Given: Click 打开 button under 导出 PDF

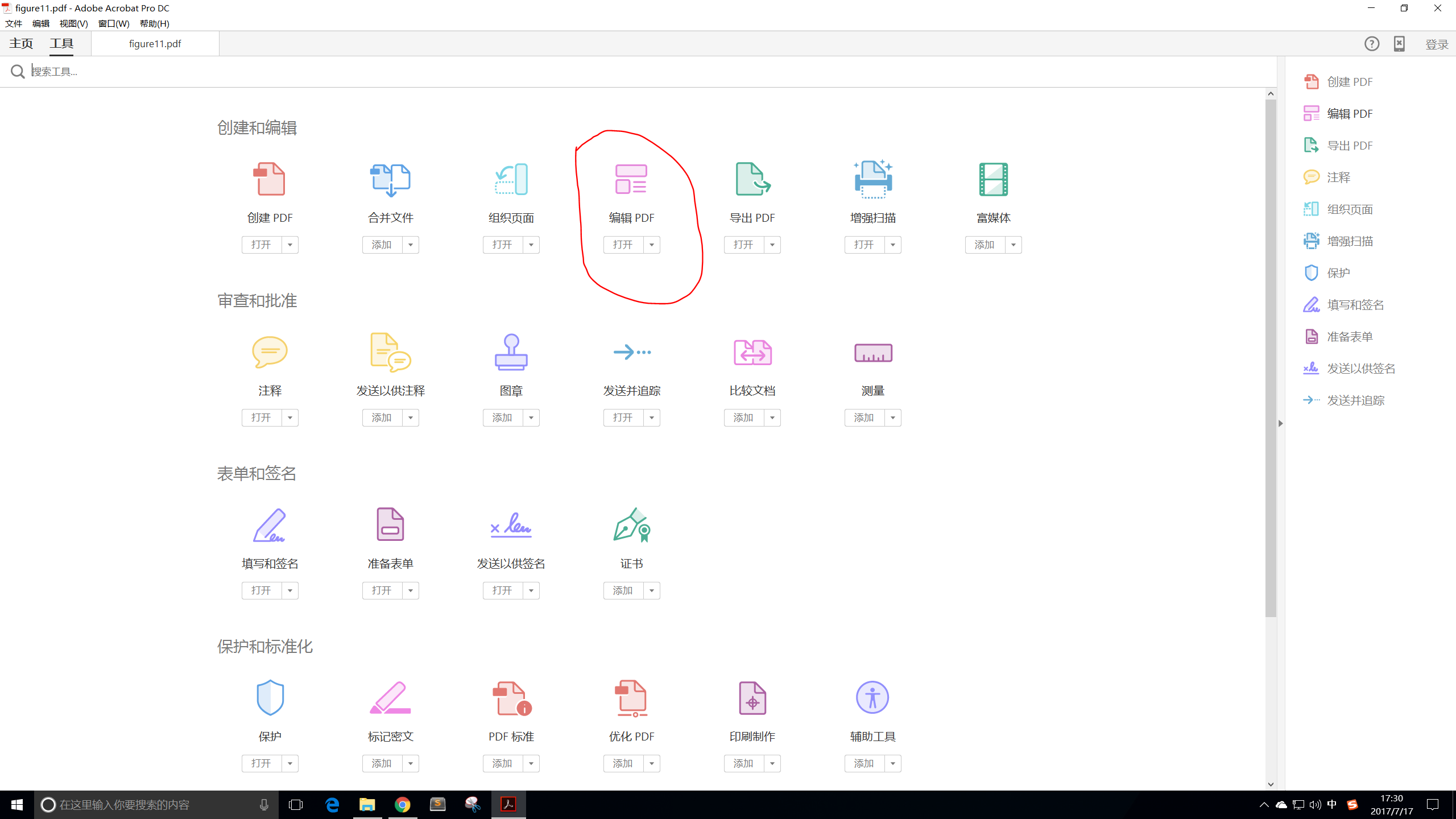Looking at the screenshot, I should pos(744,245).
